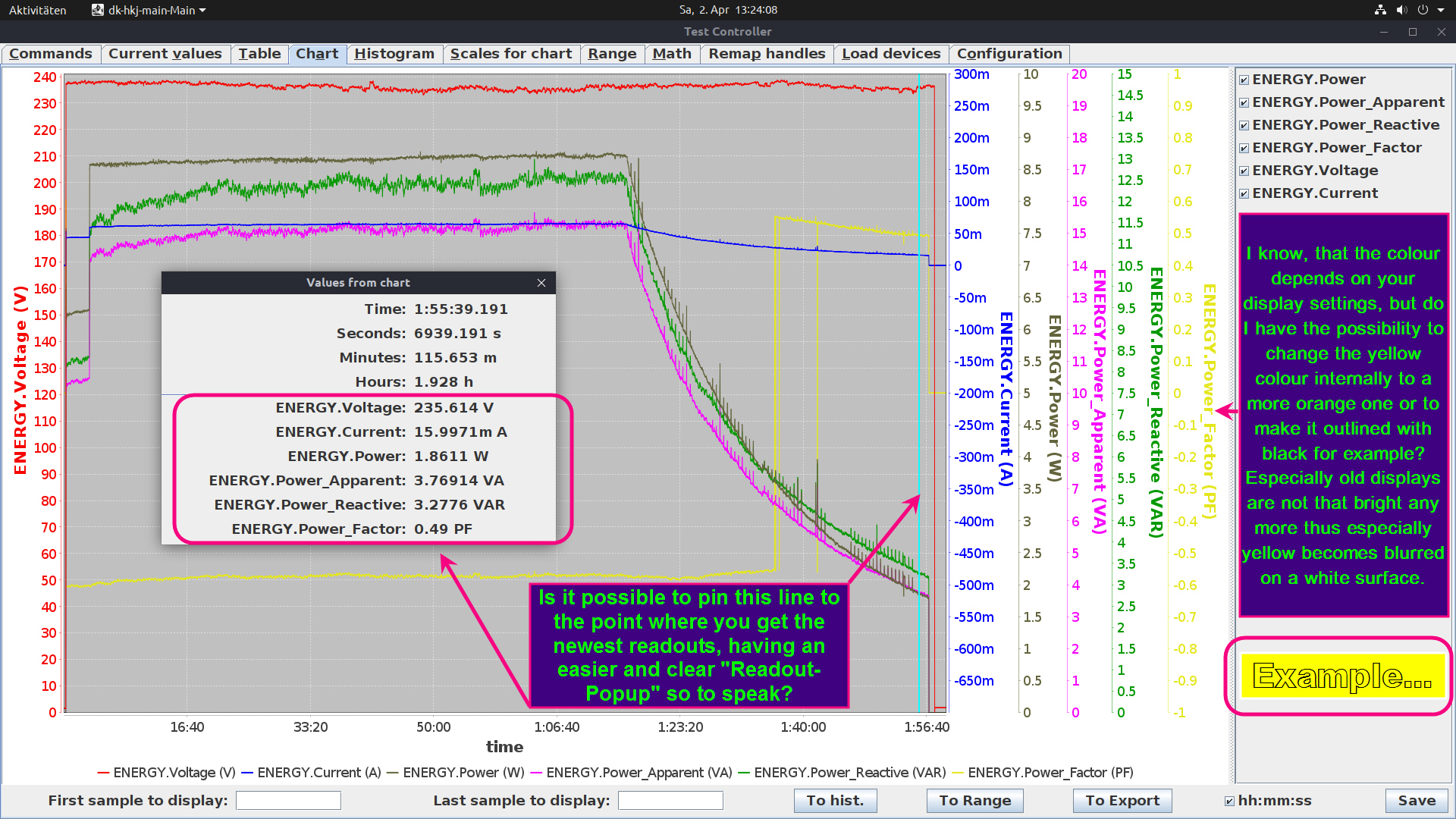Disable the ENERGY.Voltage curve checkbox

(1244, 171)
